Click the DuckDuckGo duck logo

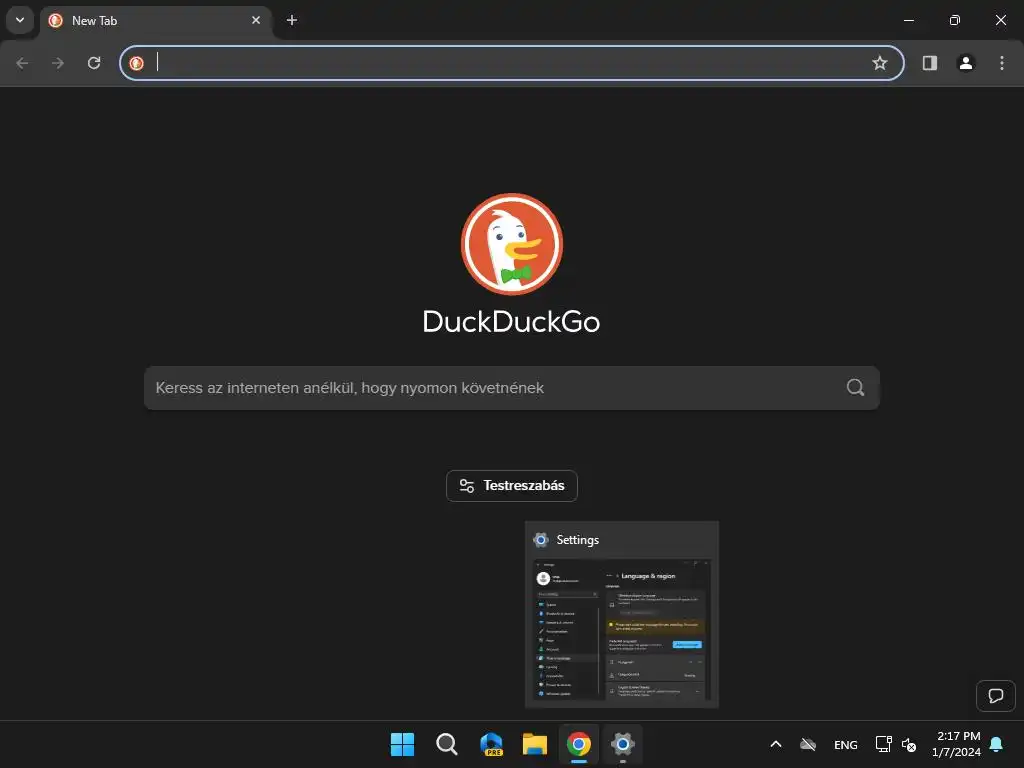[x=512, y=244]
